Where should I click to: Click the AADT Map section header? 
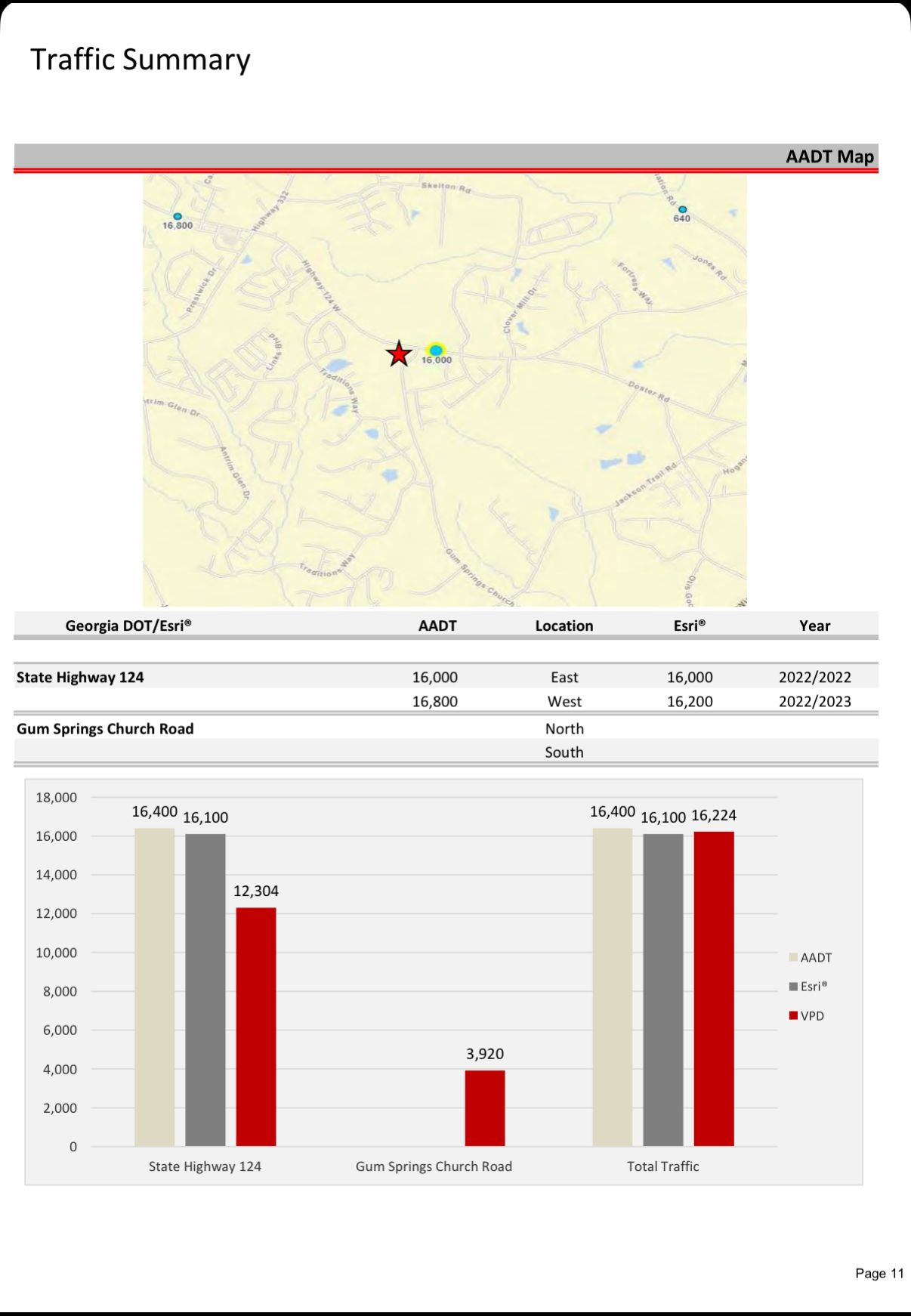829,156
